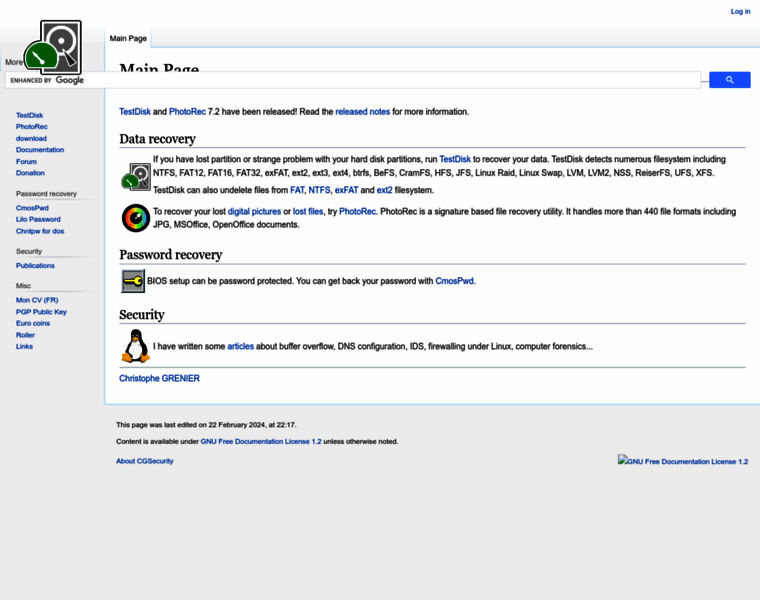Click the Tux penguin icon under Security
The image size is (760, 600).
click(136, 346)
